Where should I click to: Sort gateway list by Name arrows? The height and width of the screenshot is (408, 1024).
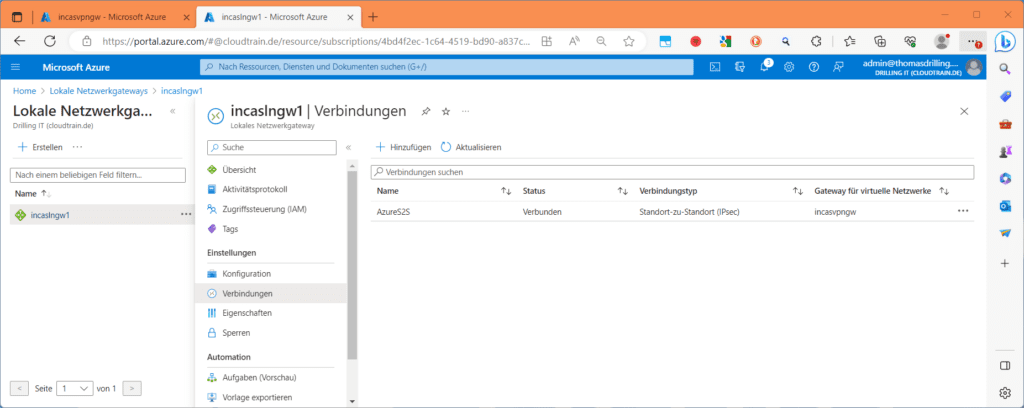pos(46,194)
